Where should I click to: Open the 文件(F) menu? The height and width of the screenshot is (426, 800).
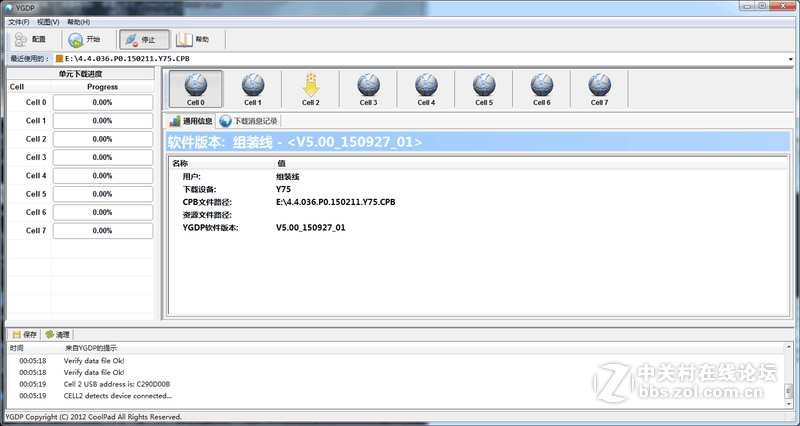[x=19, y=22]
